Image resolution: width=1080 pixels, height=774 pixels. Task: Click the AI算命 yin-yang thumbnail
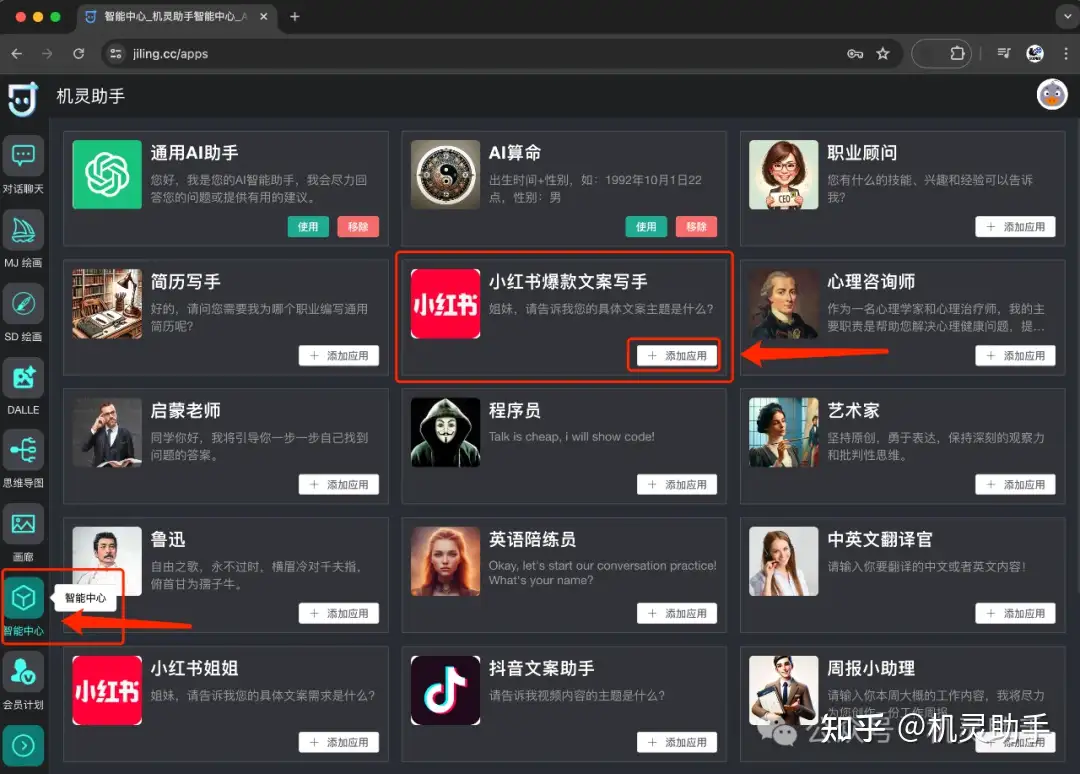(x=446, y=174)
